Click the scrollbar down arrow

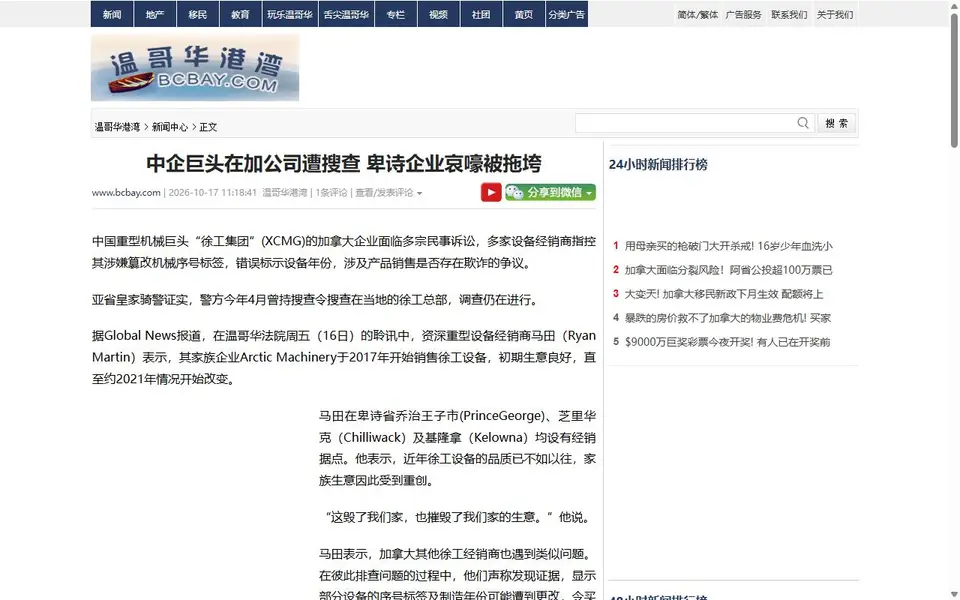point(954,594)
